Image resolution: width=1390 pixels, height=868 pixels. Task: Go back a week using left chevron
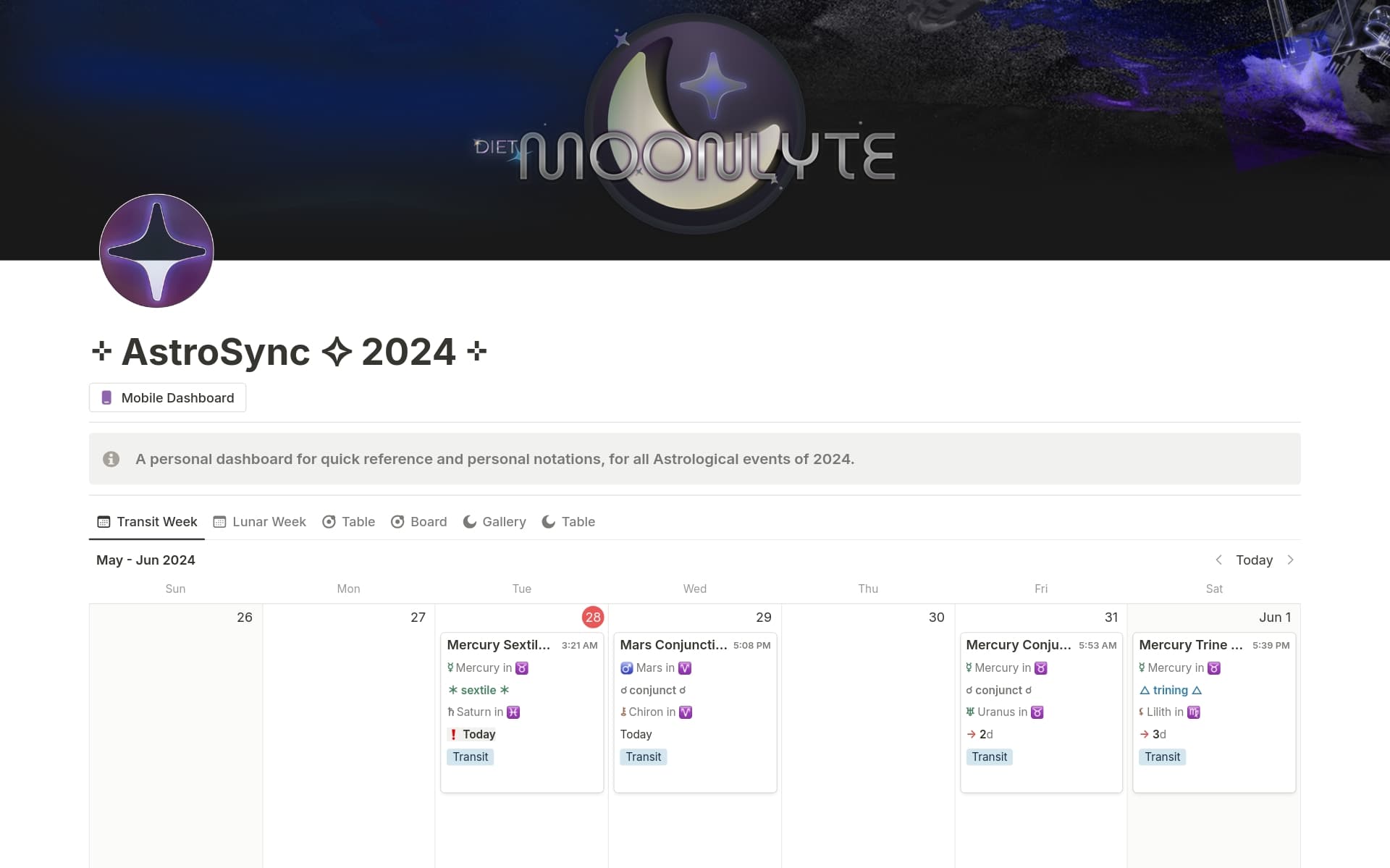1218,560
